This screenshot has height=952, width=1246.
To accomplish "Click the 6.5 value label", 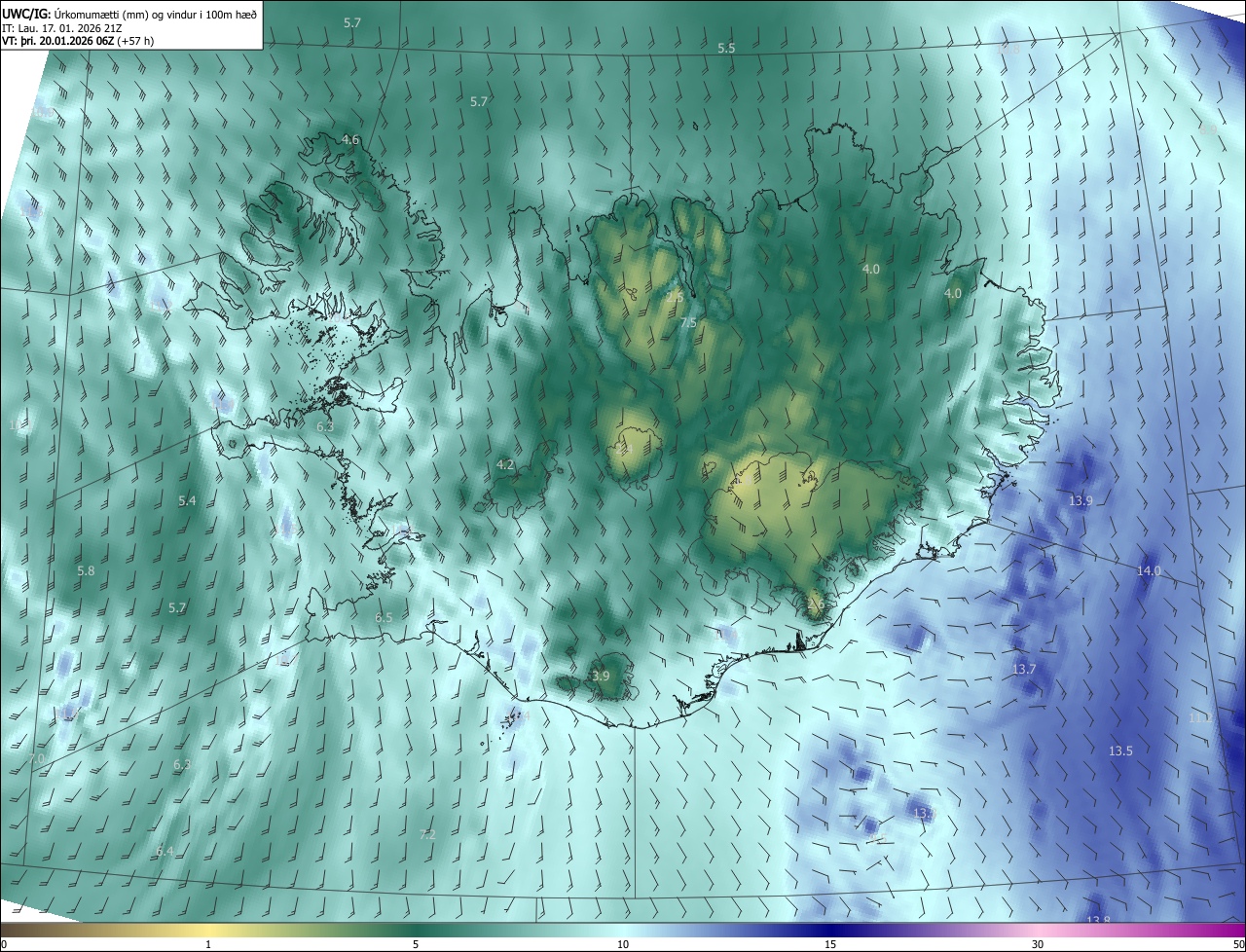I will pos(384,617).
